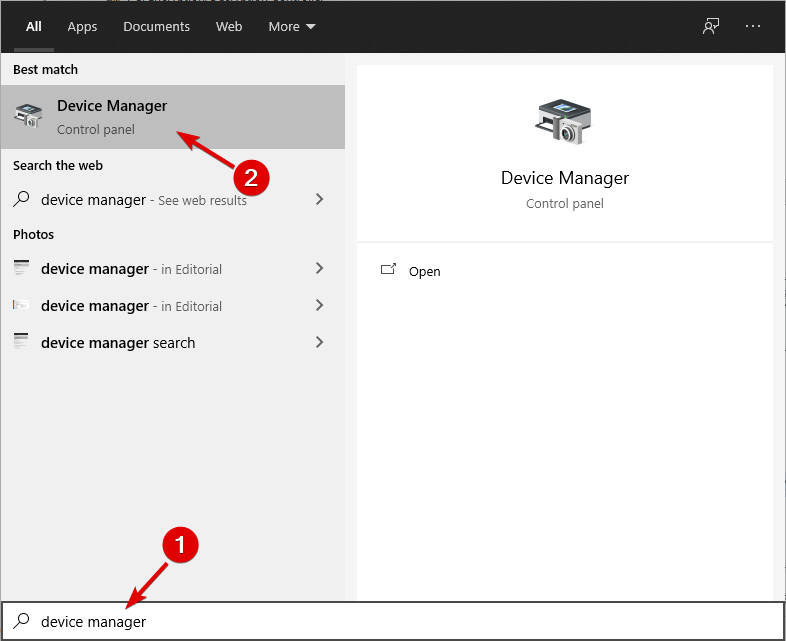Expand the More dropdown
Viewport: 786px width, 641px height.
tap(292, 27)
